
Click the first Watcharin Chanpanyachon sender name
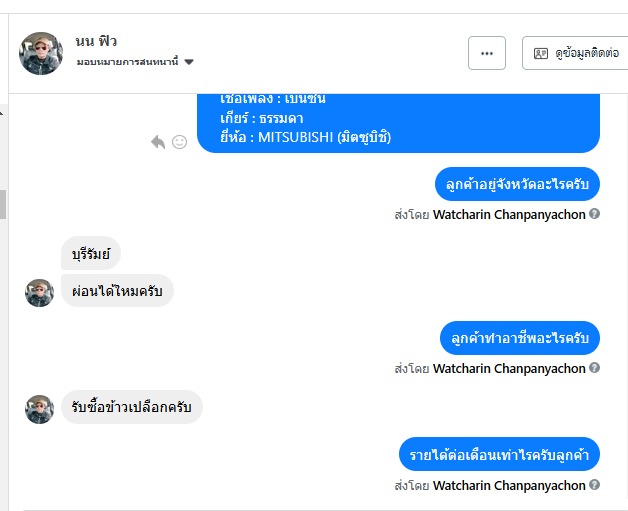pos(509,214)
